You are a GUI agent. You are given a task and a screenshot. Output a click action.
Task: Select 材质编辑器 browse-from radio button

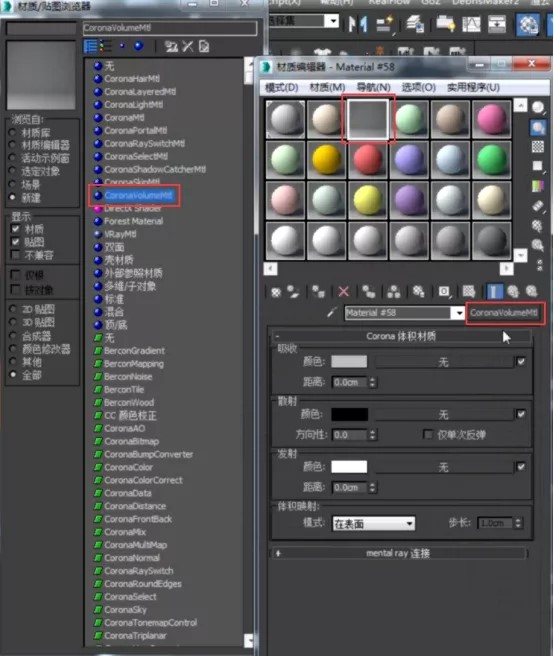(x=13, y=145)
